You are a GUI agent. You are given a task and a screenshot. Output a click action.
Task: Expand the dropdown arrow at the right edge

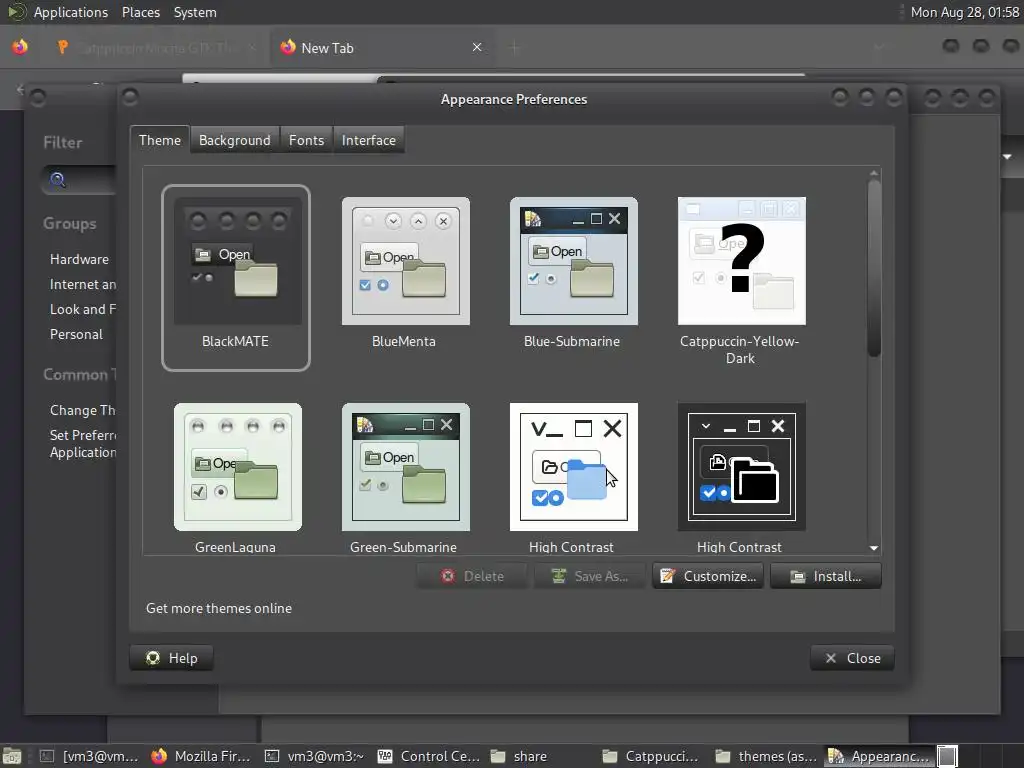(1007, 157)
